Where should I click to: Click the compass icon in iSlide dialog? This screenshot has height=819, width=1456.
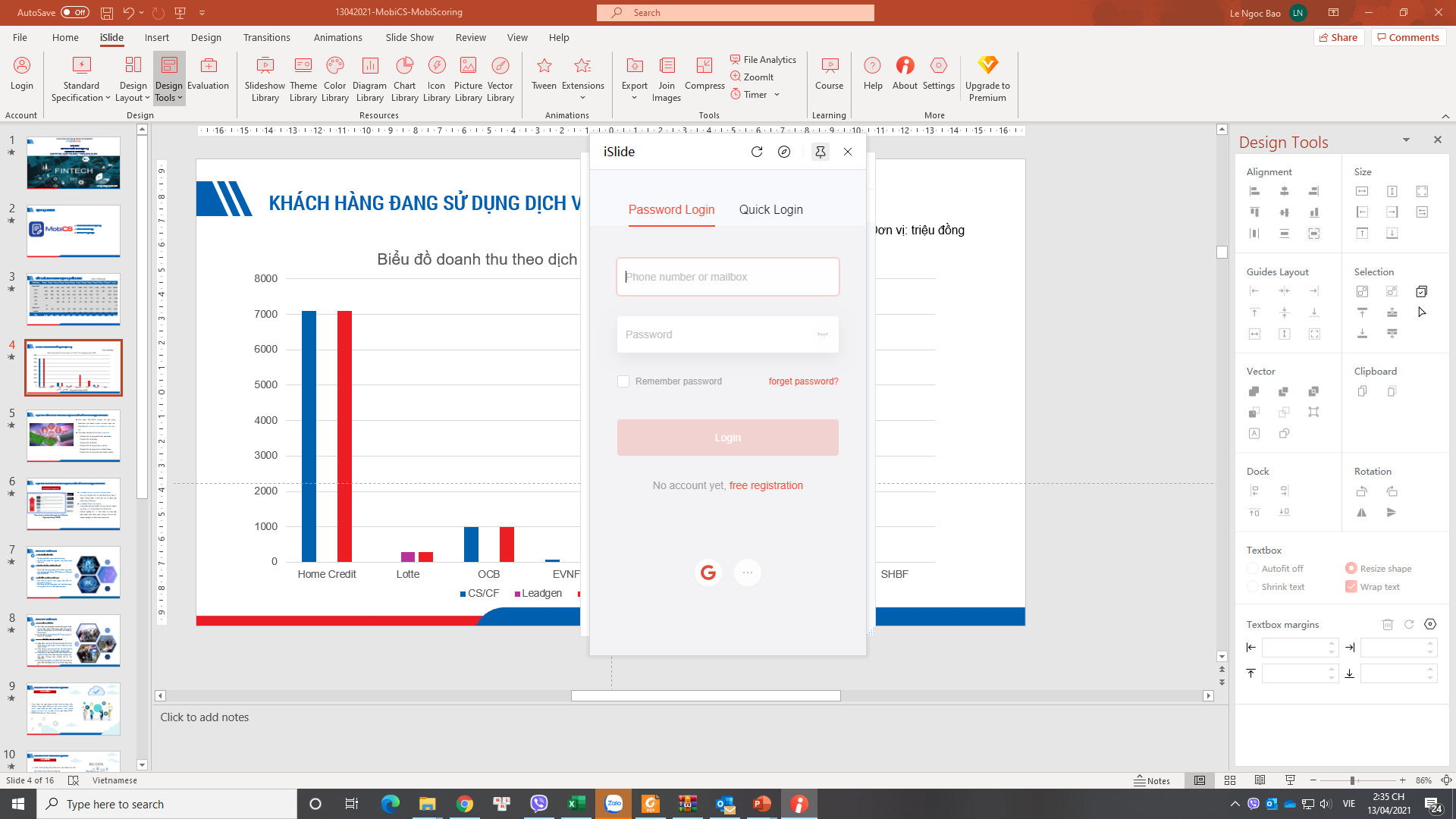[784, 152]
